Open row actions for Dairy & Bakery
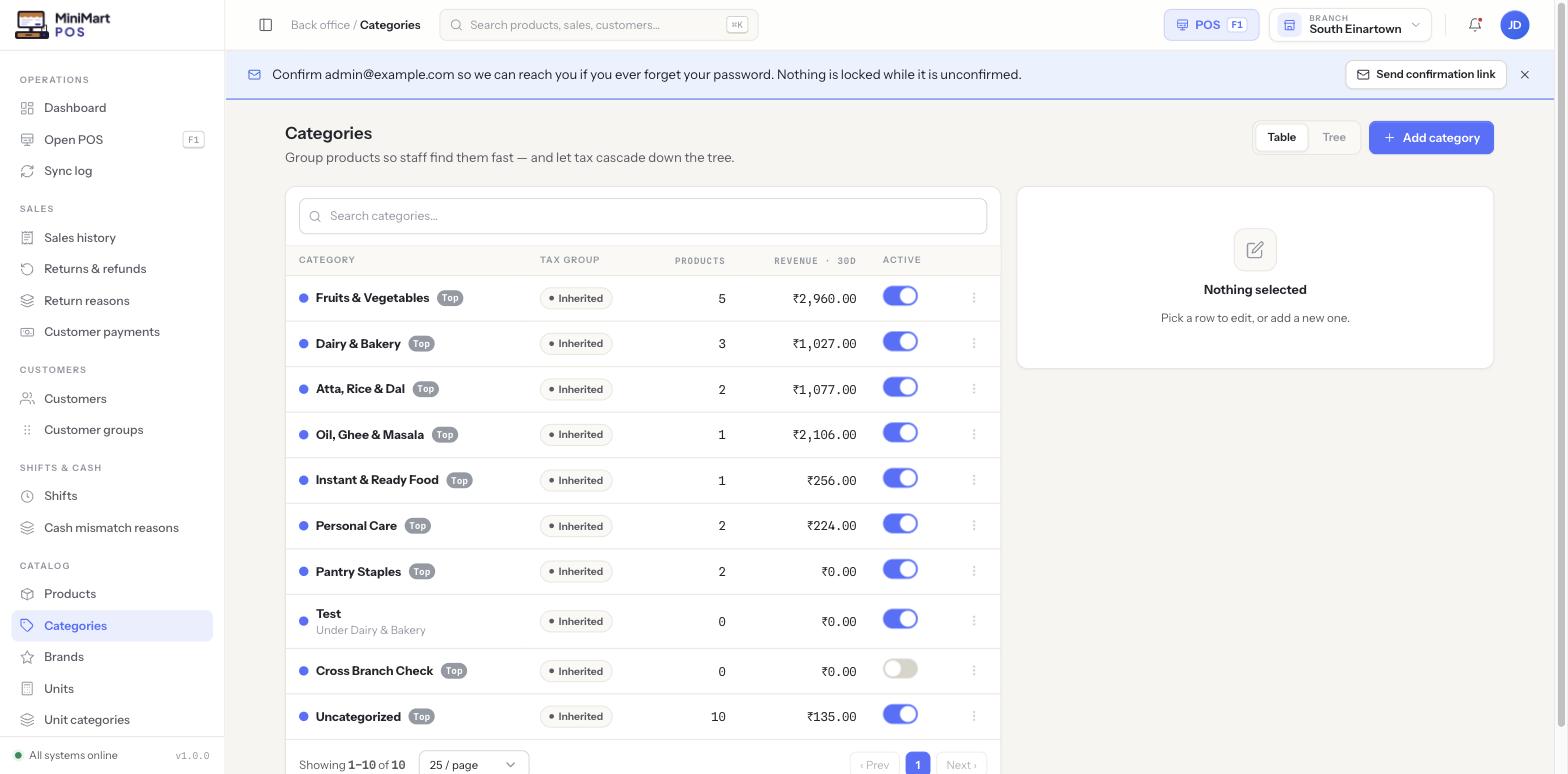1568x774 pixels. [974, 343]
